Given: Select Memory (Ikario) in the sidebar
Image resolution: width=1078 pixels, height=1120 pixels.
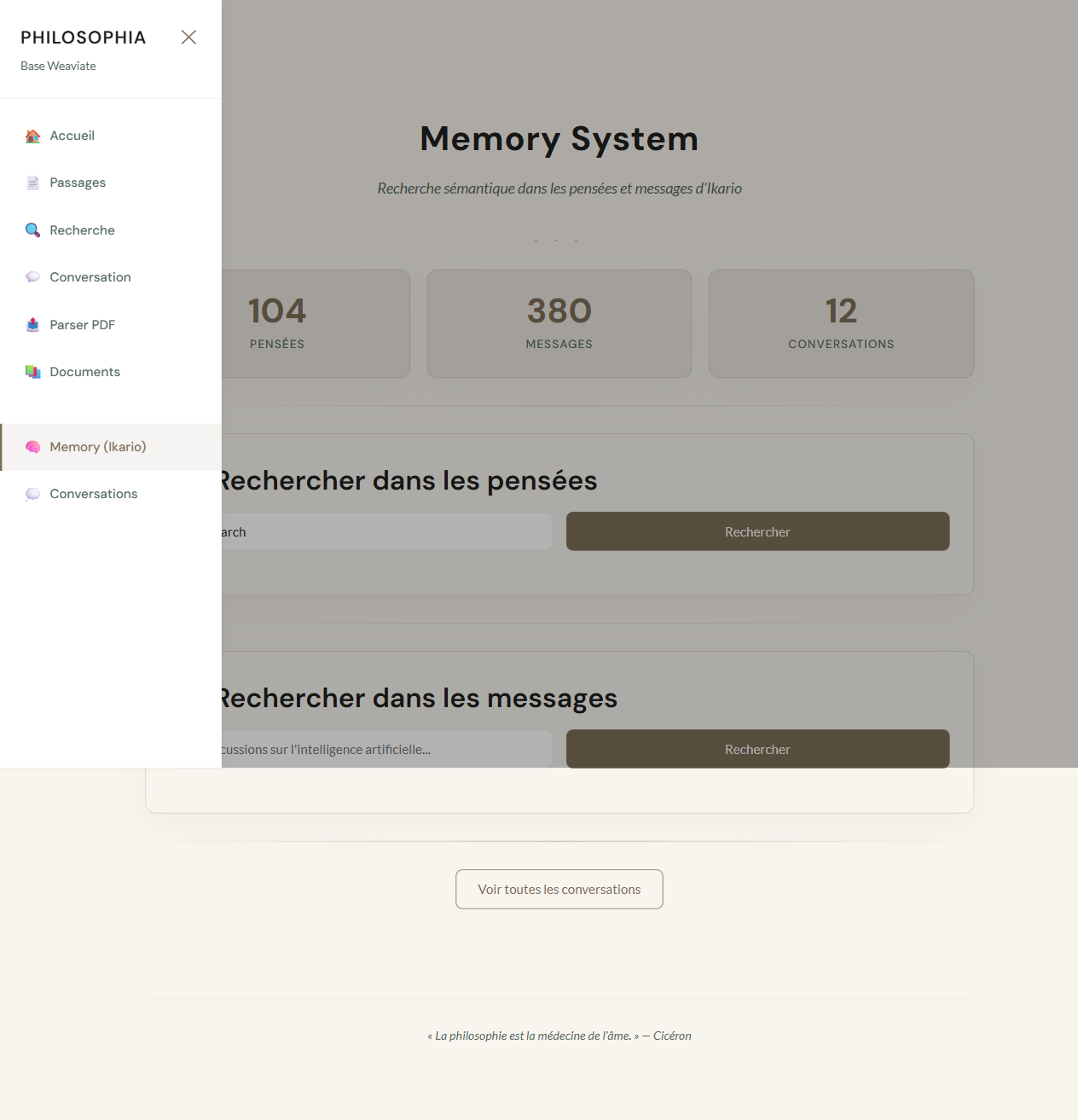Looking at the screenshot, I should (98, 447).
